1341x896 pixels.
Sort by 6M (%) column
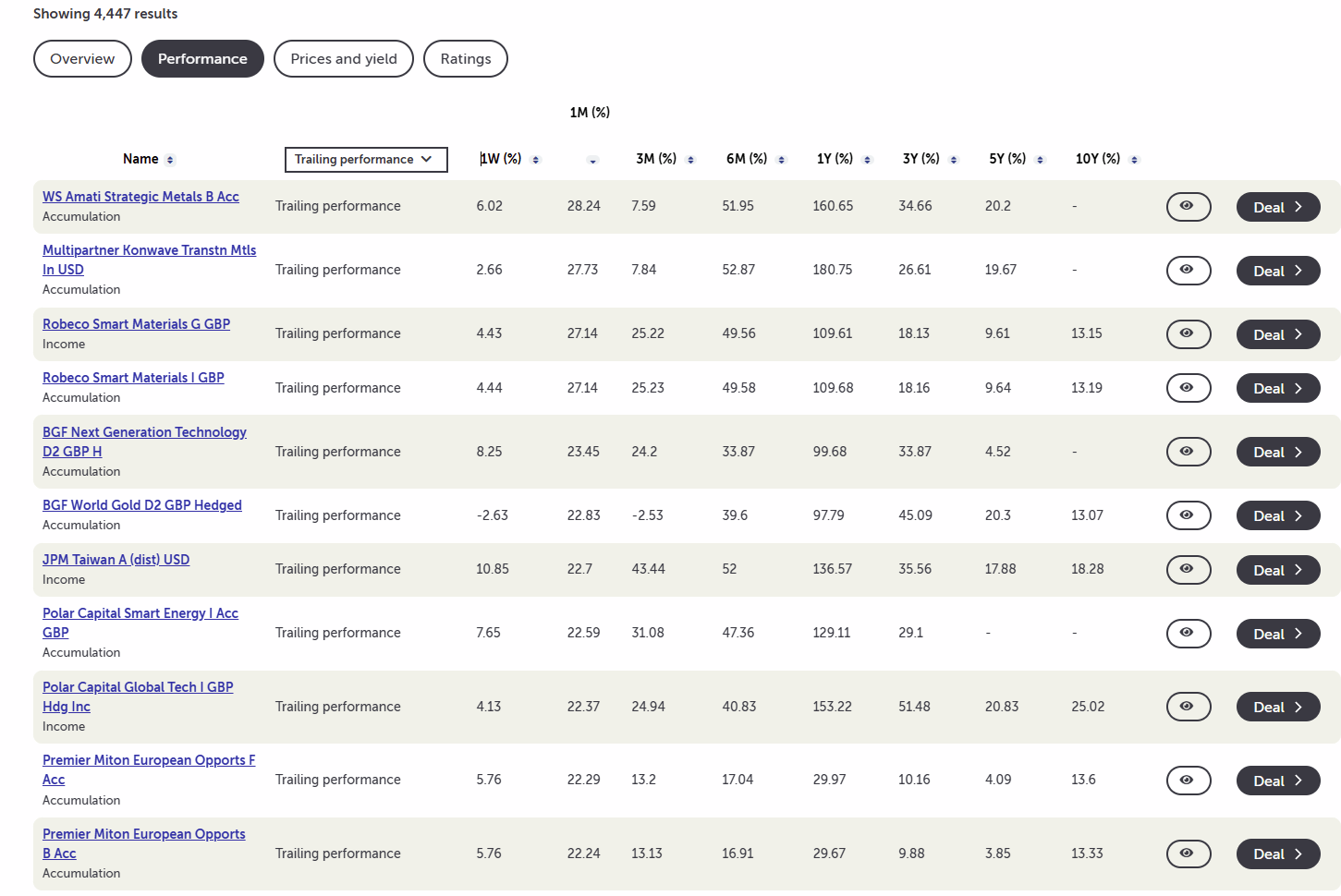[x=781, y=160]
